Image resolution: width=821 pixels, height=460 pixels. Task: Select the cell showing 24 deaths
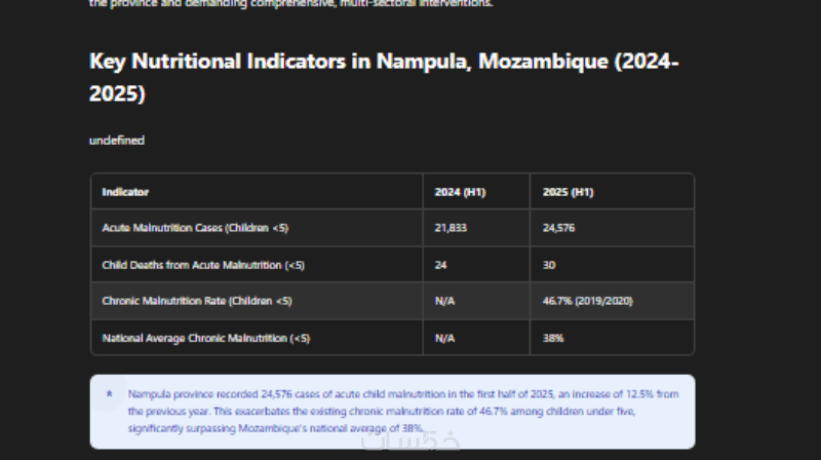point(441,265)
